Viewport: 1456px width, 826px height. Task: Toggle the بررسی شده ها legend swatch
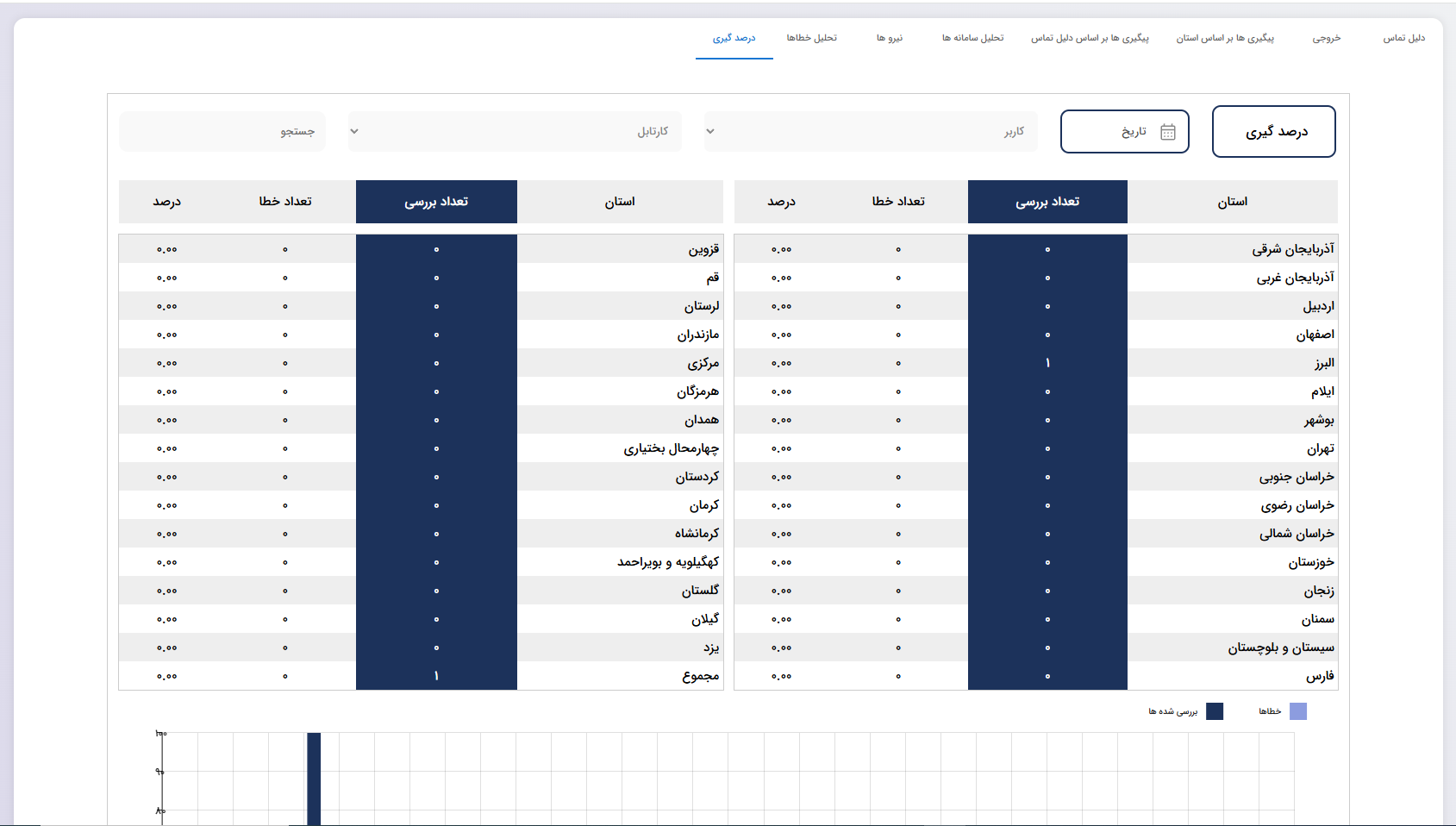1215,711
